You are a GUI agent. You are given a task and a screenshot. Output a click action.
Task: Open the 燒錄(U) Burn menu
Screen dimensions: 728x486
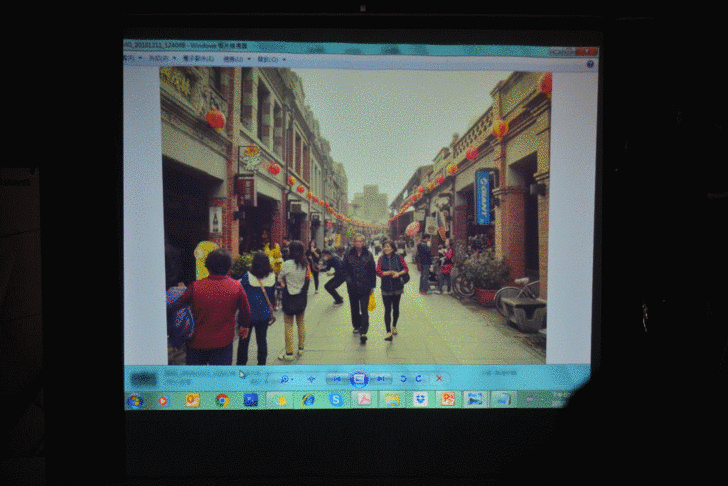[x=236, y=59]
